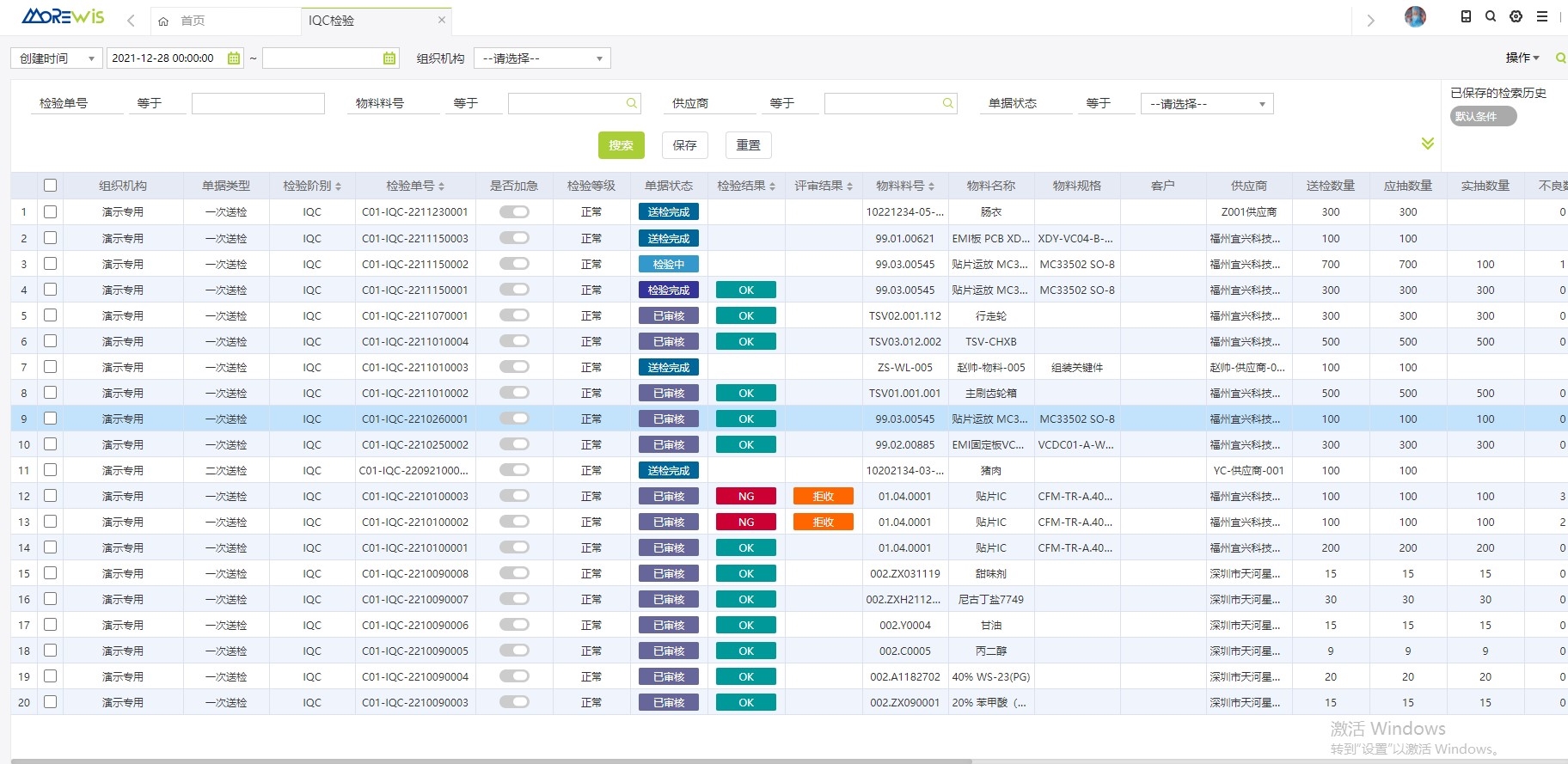The width and height of the screenshot is (1568, 764).
Task: Close the IQC检验 tab
Action: coord(442,20)
